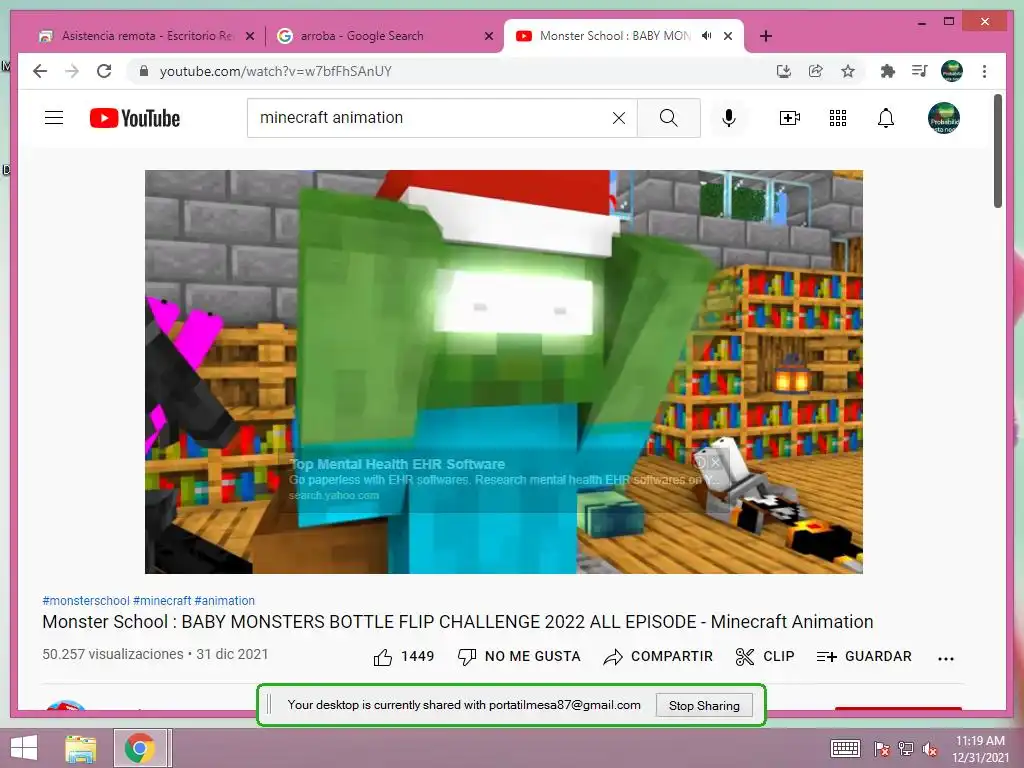Viewport: 1024px width, 768px height.
Task: Click the install app icon in address bar
Action: [784, 71]
